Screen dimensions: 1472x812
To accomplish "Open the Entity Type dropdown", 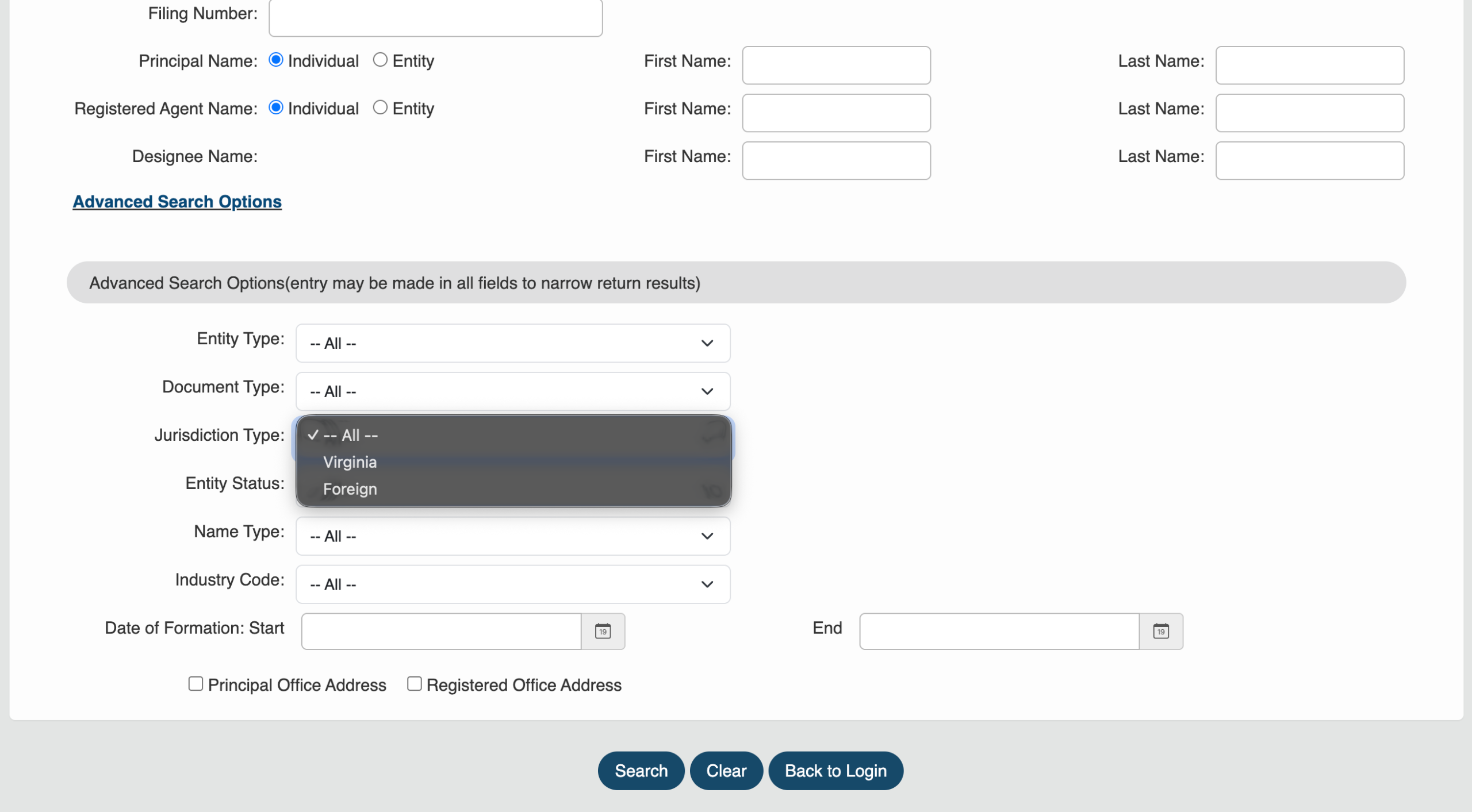I will click(x=513, y=343).
